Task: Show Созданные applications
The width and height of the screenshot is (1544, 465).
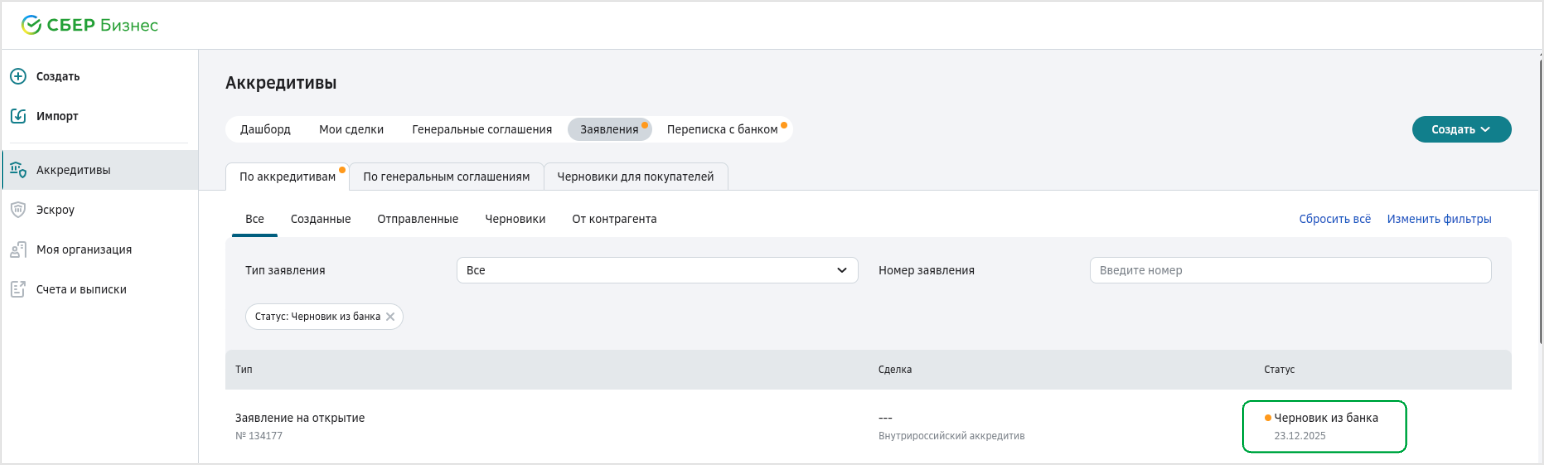Action: coord(321,219)
